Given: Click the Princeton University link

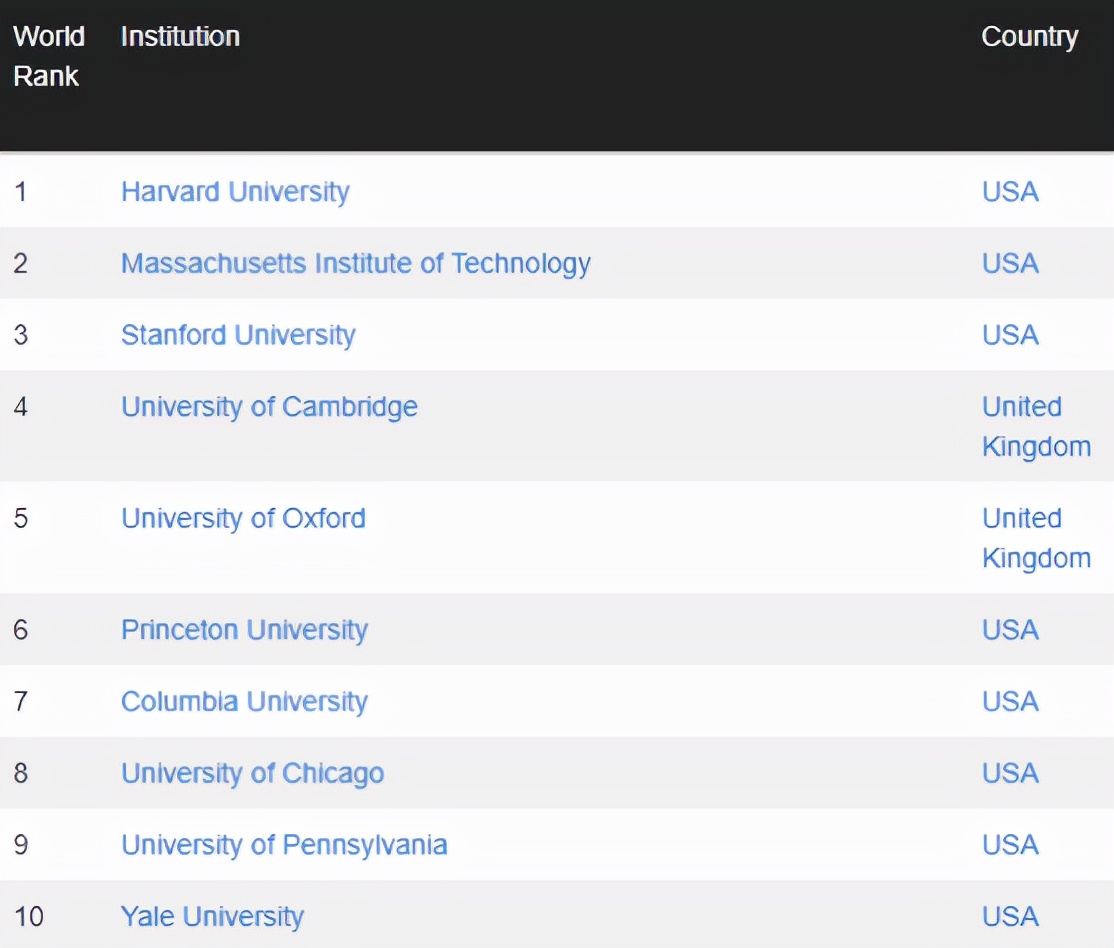Looking at the screenshot, I should (244, 630).
